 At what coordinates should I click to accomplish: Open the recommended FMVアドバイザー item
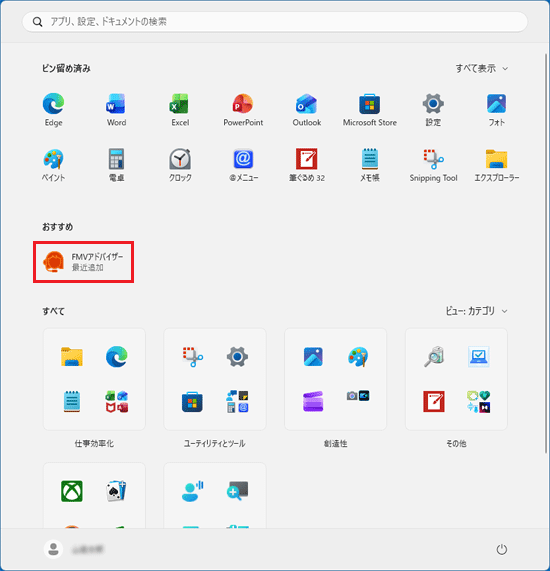point(83,262)
